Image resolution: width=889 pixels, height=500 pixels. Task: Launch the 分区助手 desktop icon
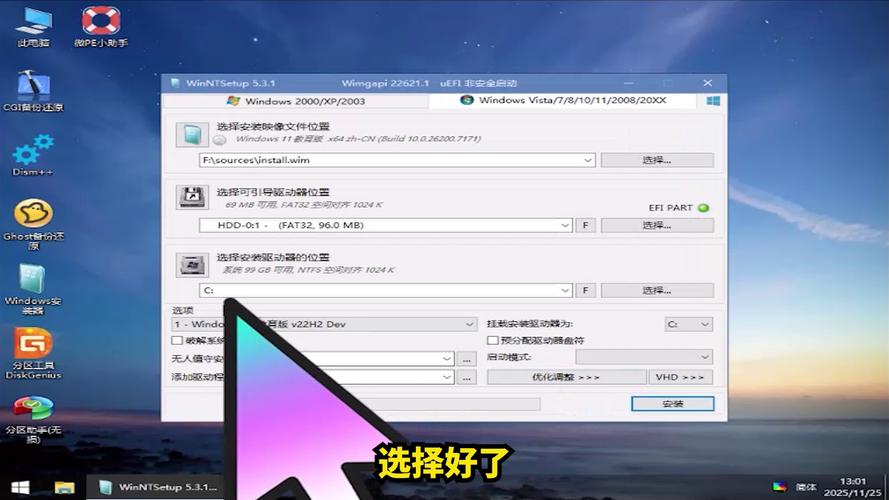coord(33,418)
